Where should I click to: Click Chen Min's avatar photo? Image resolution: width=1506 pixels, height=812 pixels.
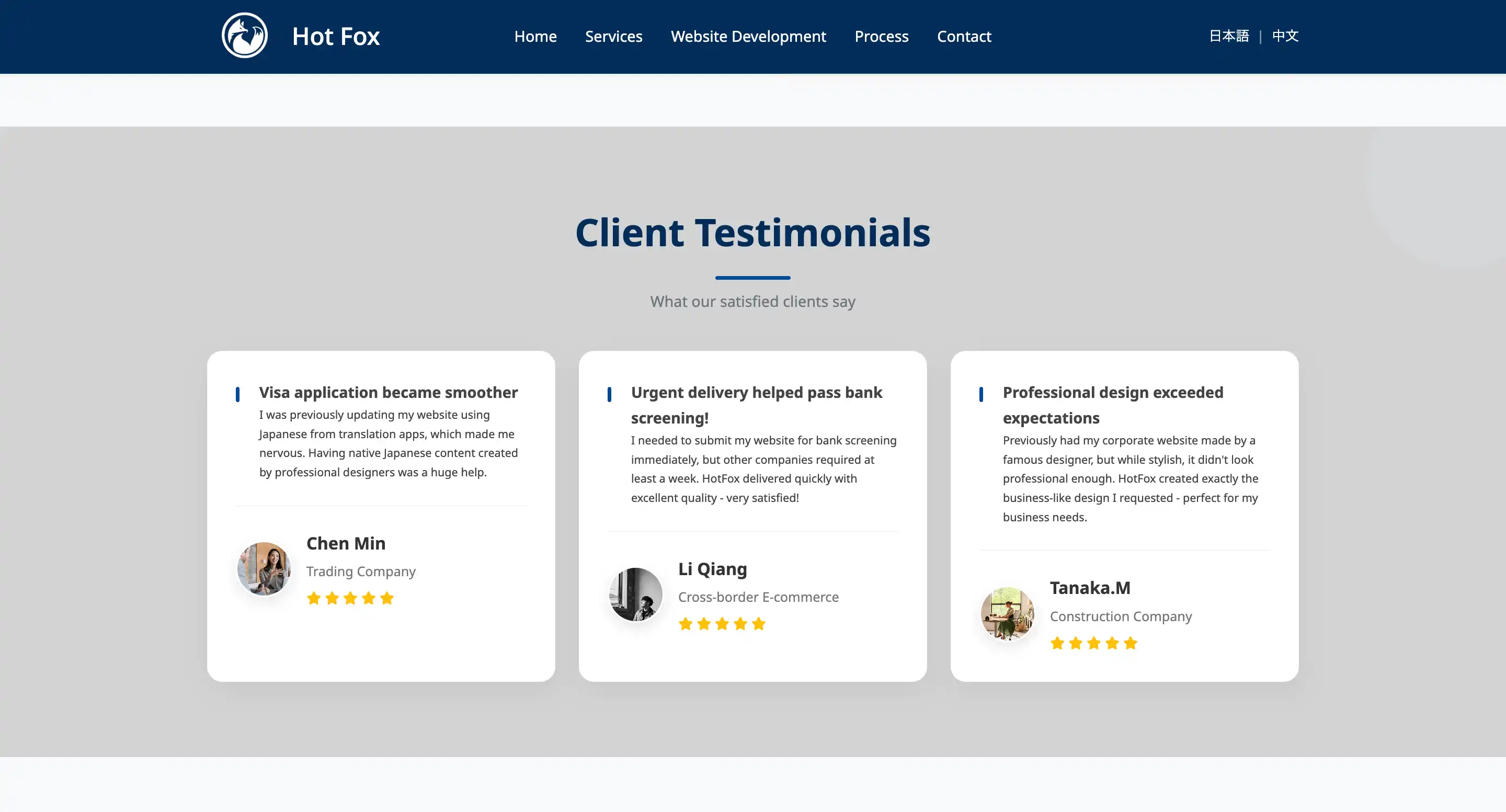264,568
